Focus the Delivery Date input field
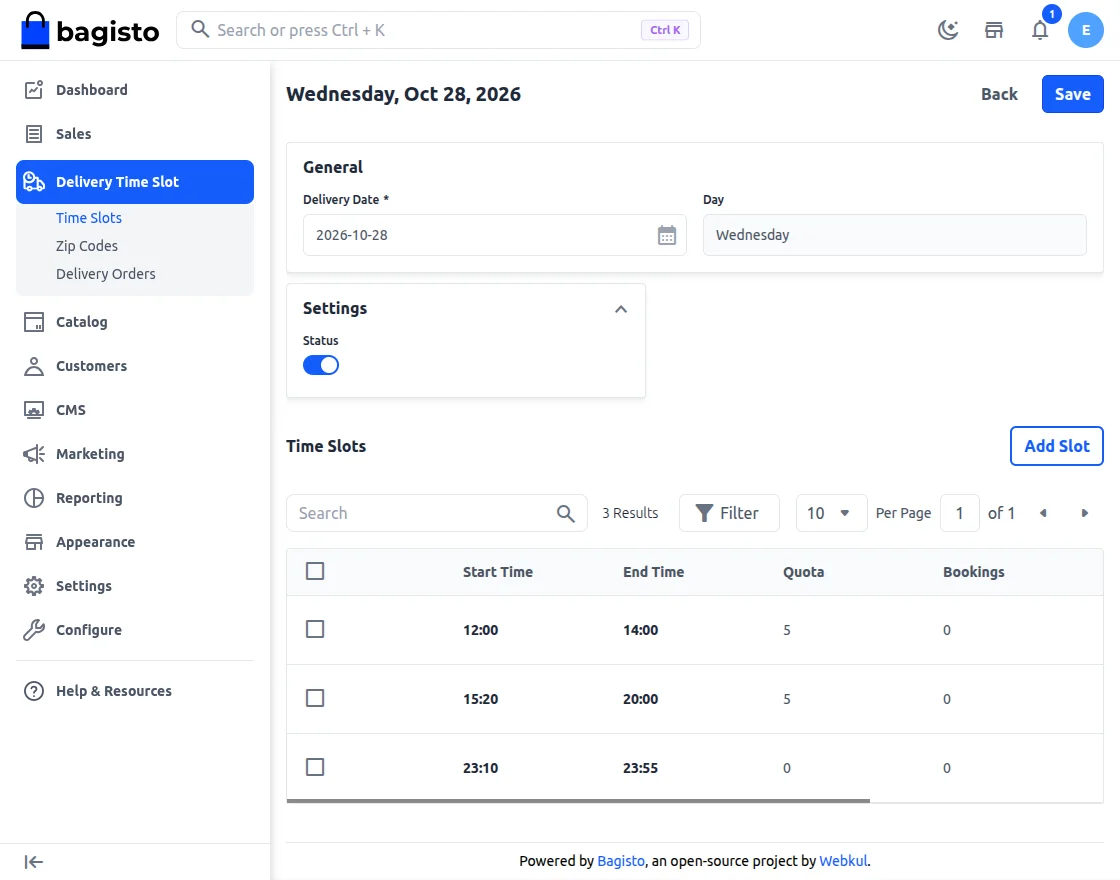 (494, 235)
